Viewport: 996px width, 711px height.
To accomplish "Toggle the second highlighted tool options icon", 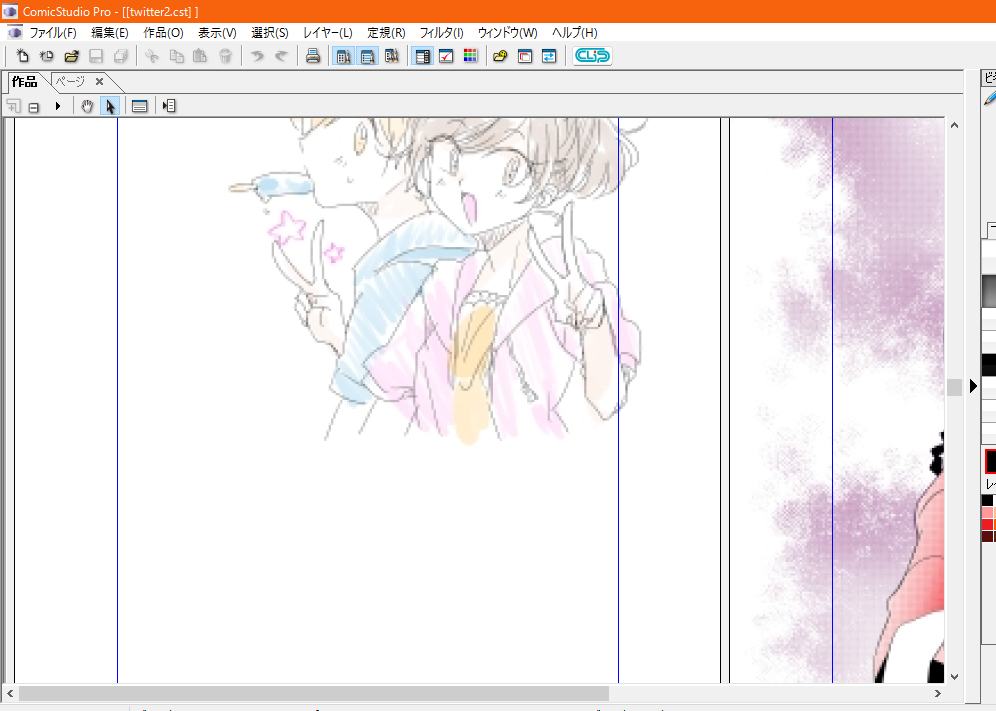I will (x=368, y=56).
